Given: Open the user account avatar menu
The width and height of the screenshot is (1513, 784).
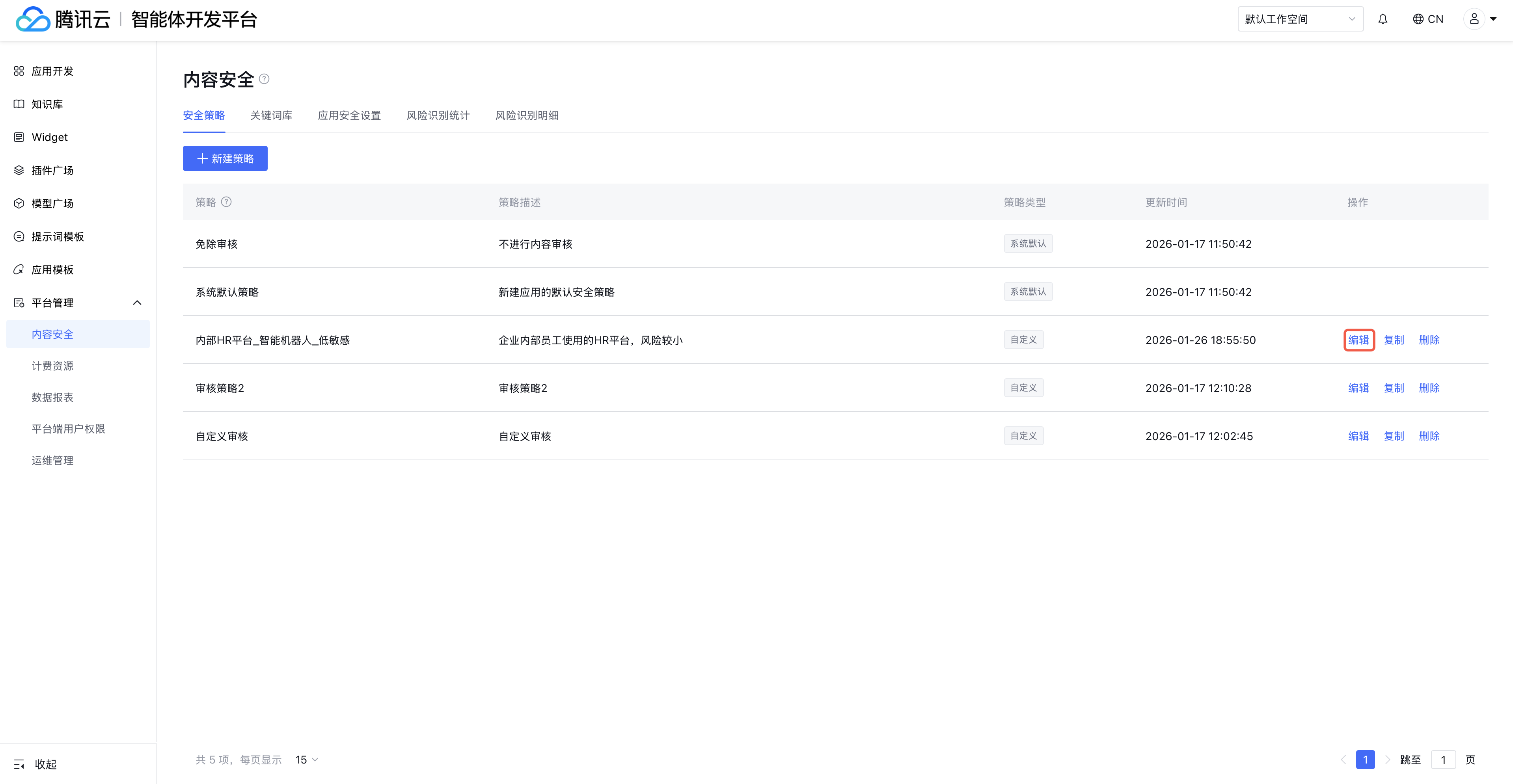Looking at the screenshot, I should pos(1474,19).
